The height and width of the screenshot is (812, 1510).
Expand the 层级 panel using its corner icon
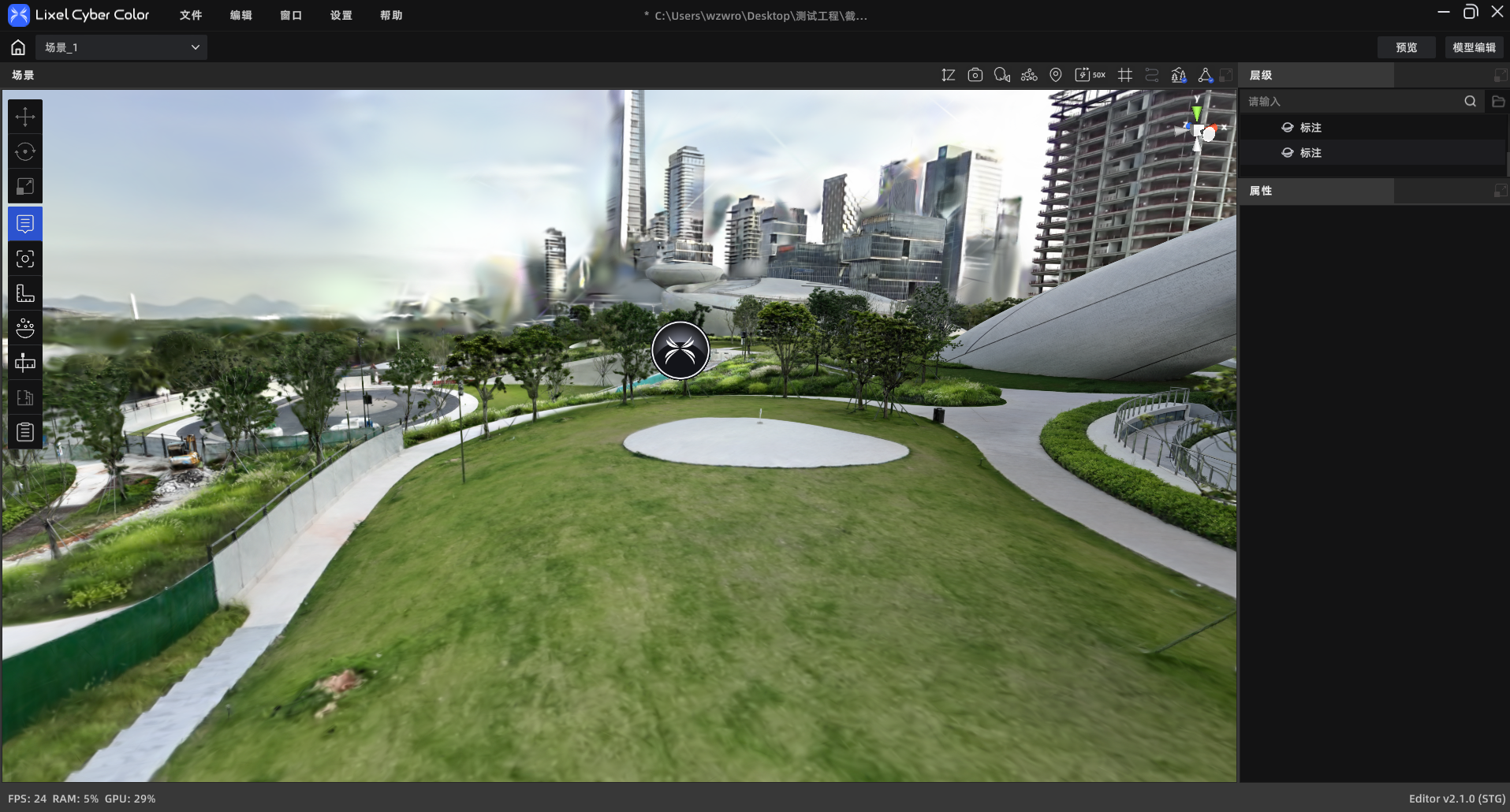pyautogui.click(x=1500, y=75)
